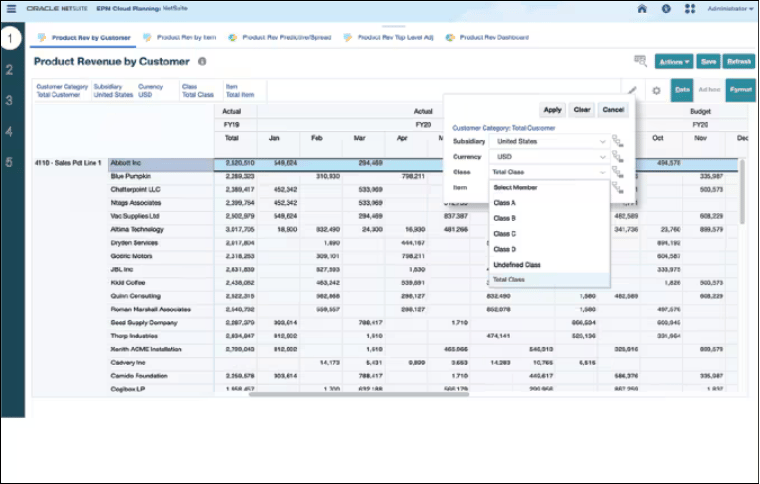Click the Customer Category POV link
The width and height of the screenshot is (760, 484).
(x=62, y=91)
